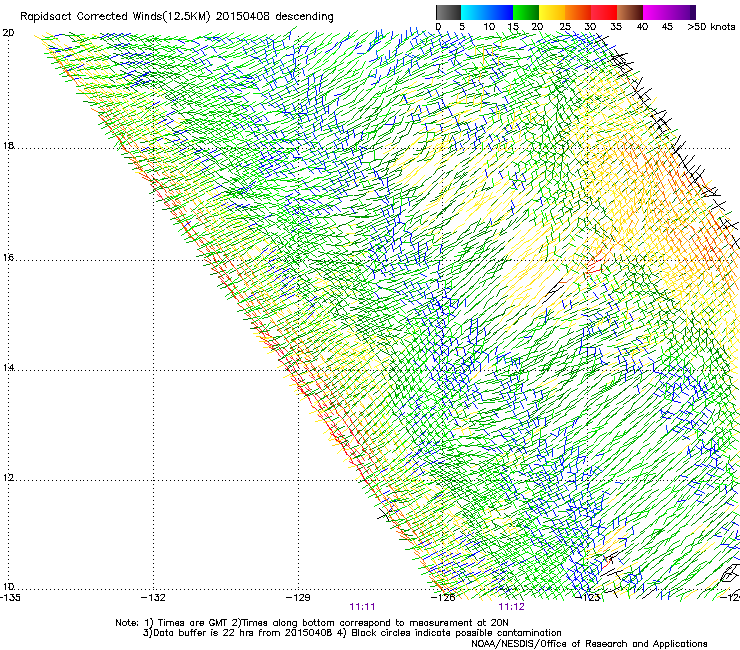
Task: Click the gray 0-5 knots color segment
Action: [448, 12]
